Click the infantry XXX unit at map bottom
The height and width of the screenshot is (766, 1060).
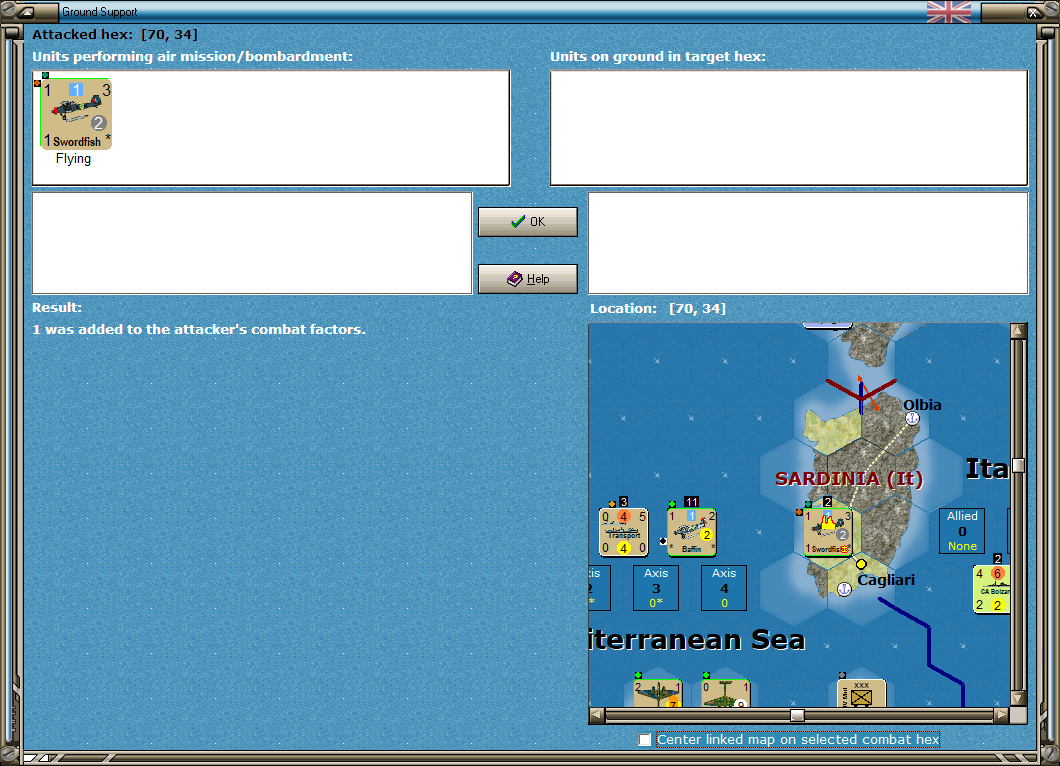click(x=861, y=694)
